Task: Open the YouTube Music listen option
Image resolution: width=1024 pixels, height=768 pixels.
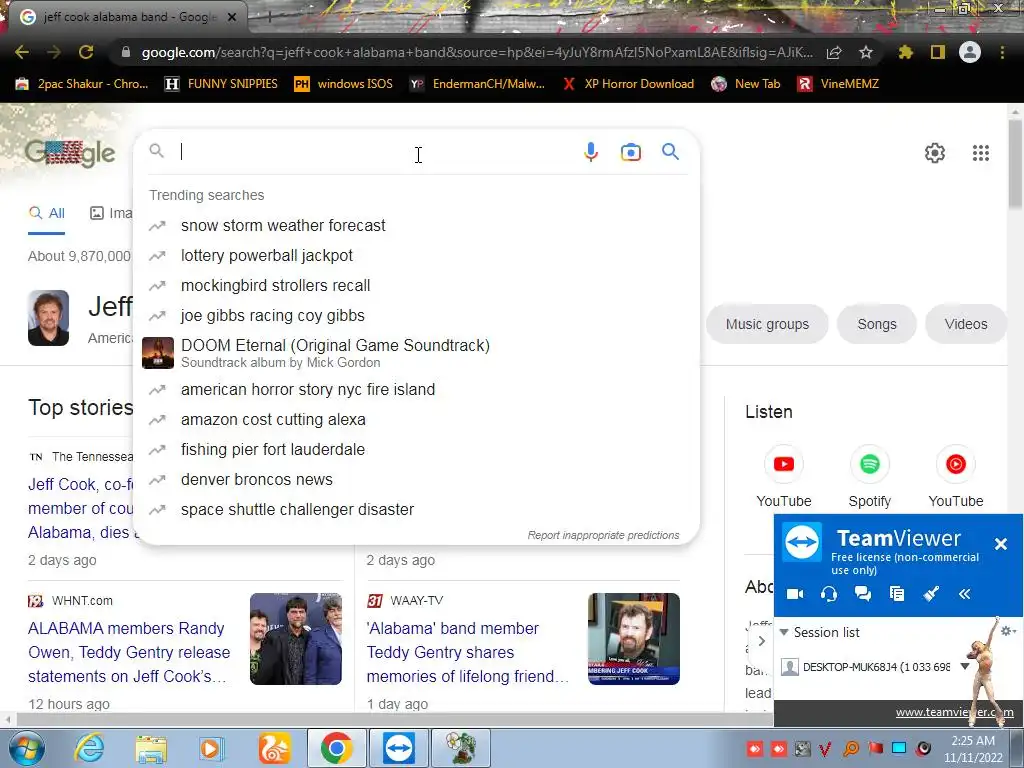Action: click(955, 477)
